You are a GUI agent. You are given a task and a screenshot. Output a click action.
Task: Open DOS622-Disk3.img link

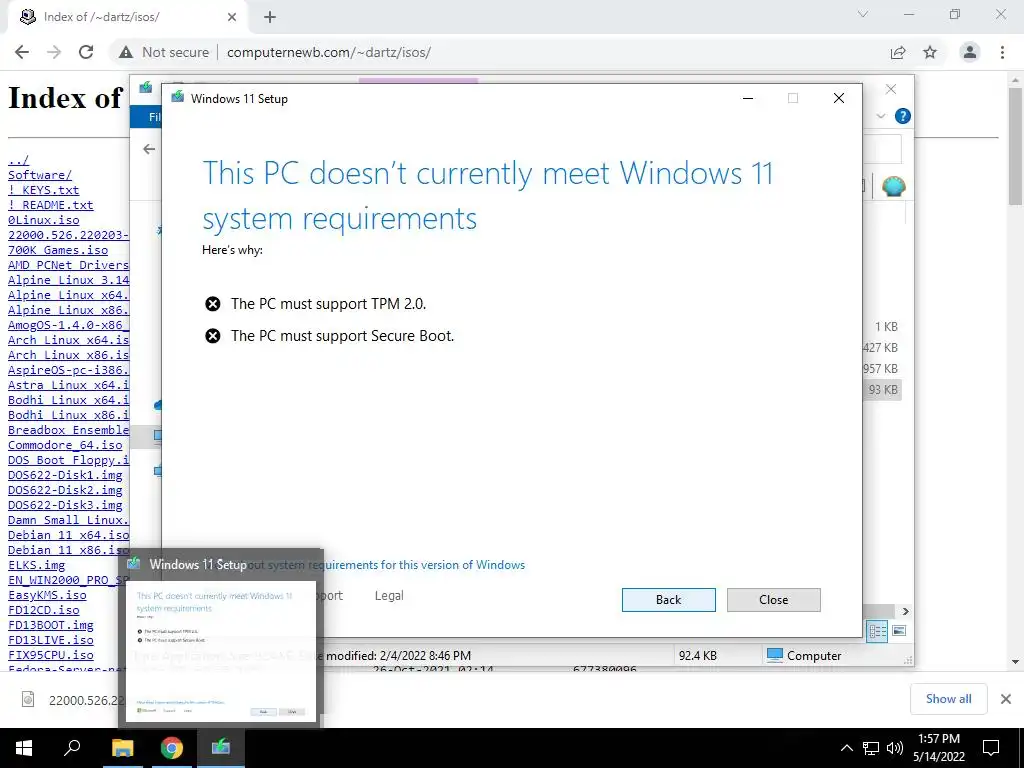[65, 505]
